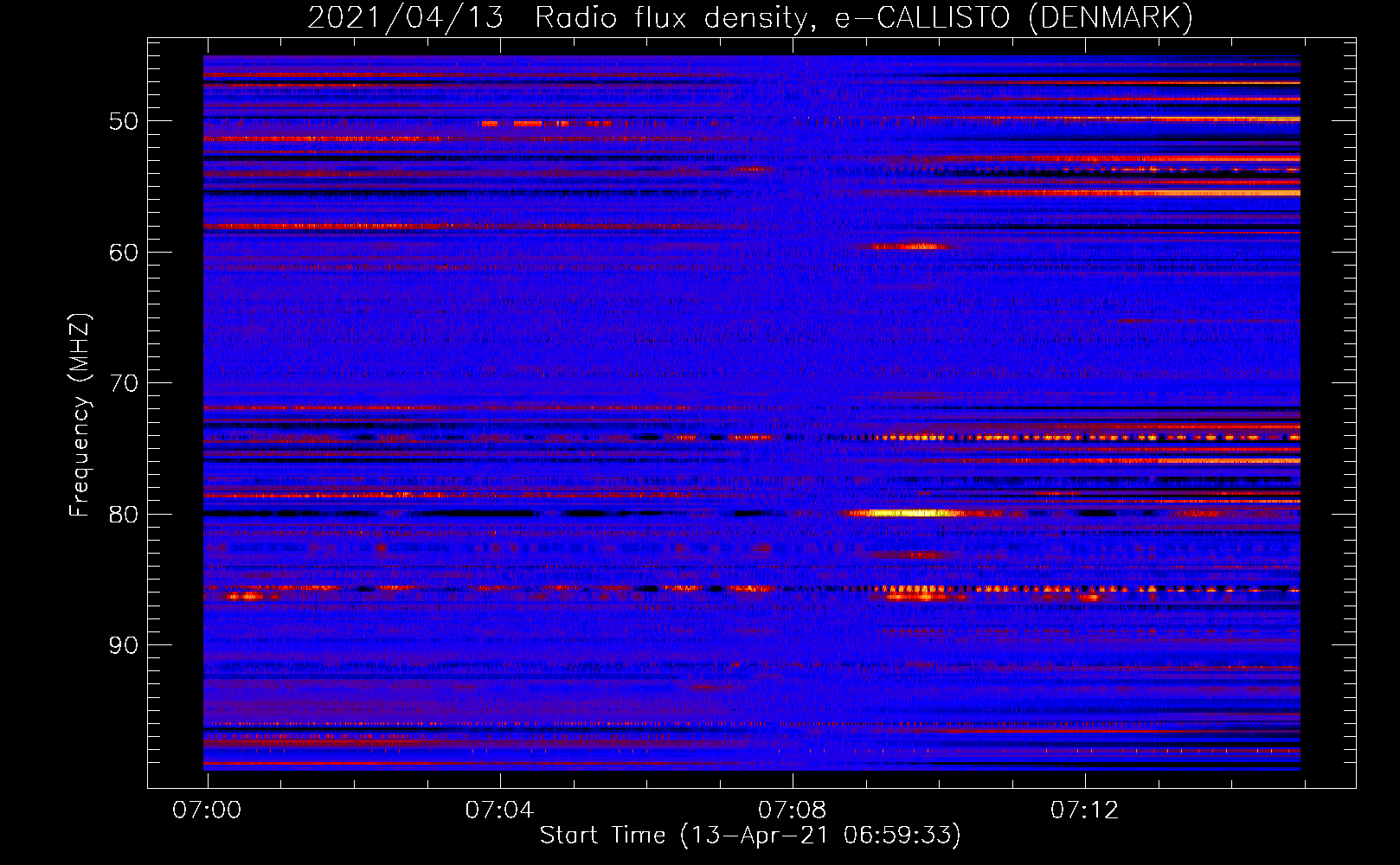1400x865 pixels.
Task: Click the 'Start Time (13-Apr-21 06:59:33)' axis label
Action: 750,835
